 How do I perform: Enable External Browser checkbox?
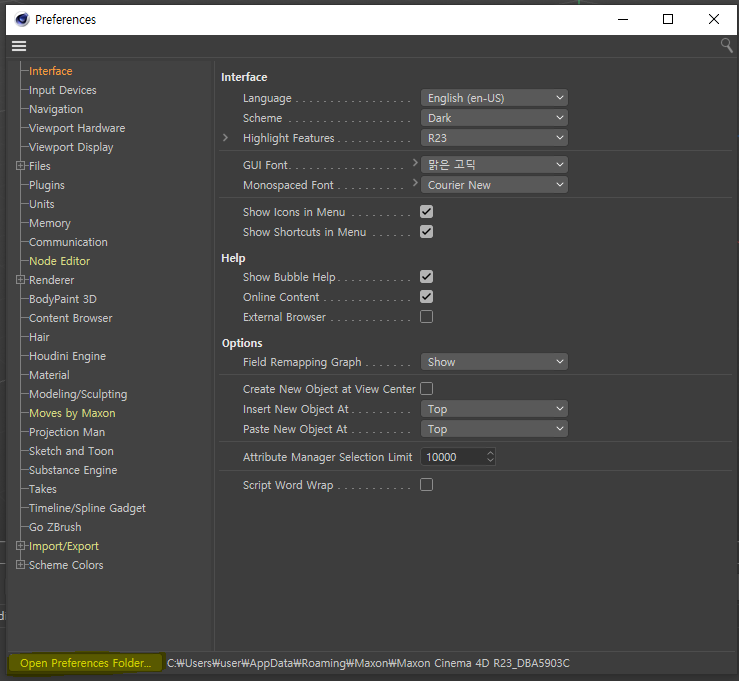pyautogui.click(x=427, y=317)
